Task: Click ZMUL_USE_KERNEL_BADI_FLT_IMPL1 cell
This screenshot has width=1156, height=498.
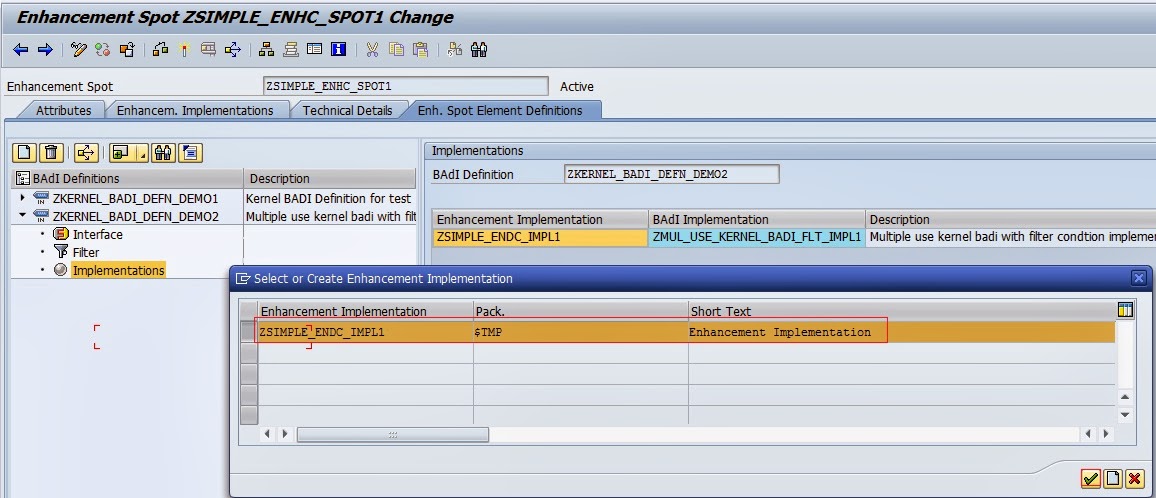Action: (756, 238)
